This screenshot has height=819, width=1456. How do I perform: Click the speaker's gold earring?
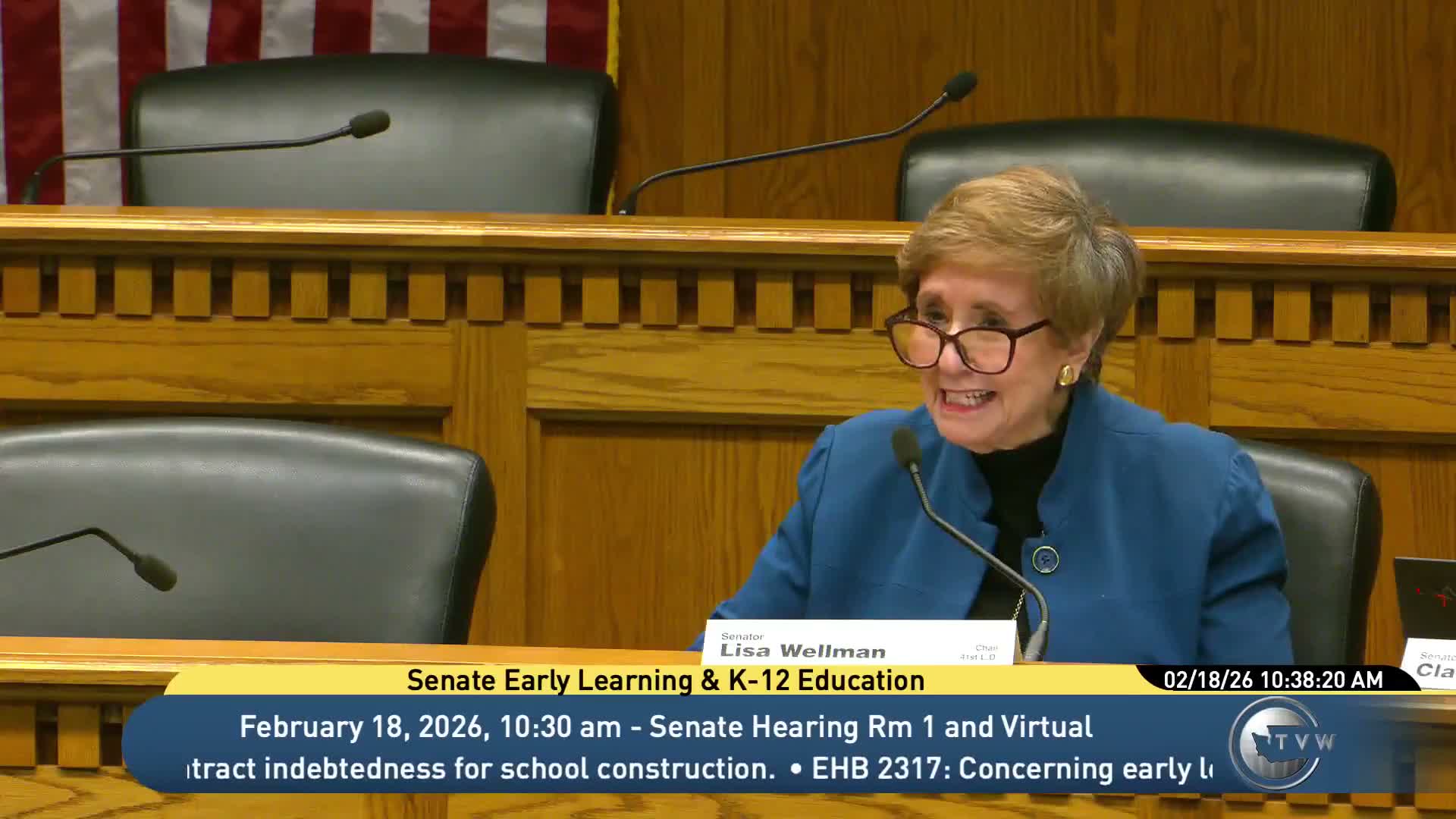coord(1065,375)
